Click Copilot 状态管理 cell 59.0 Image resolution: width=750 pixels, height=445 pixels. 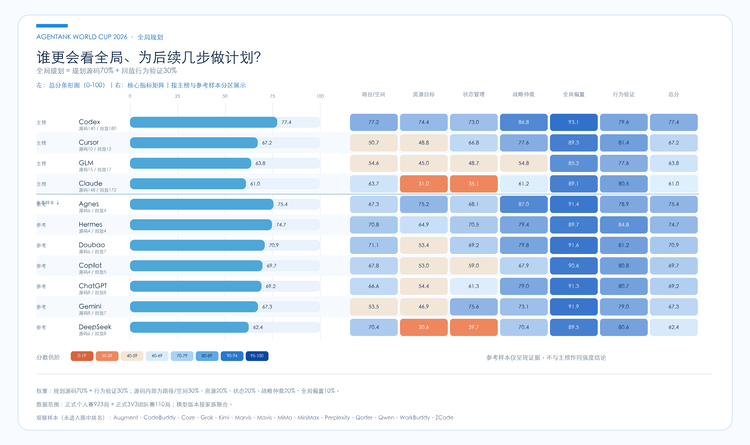coord(474,266)
